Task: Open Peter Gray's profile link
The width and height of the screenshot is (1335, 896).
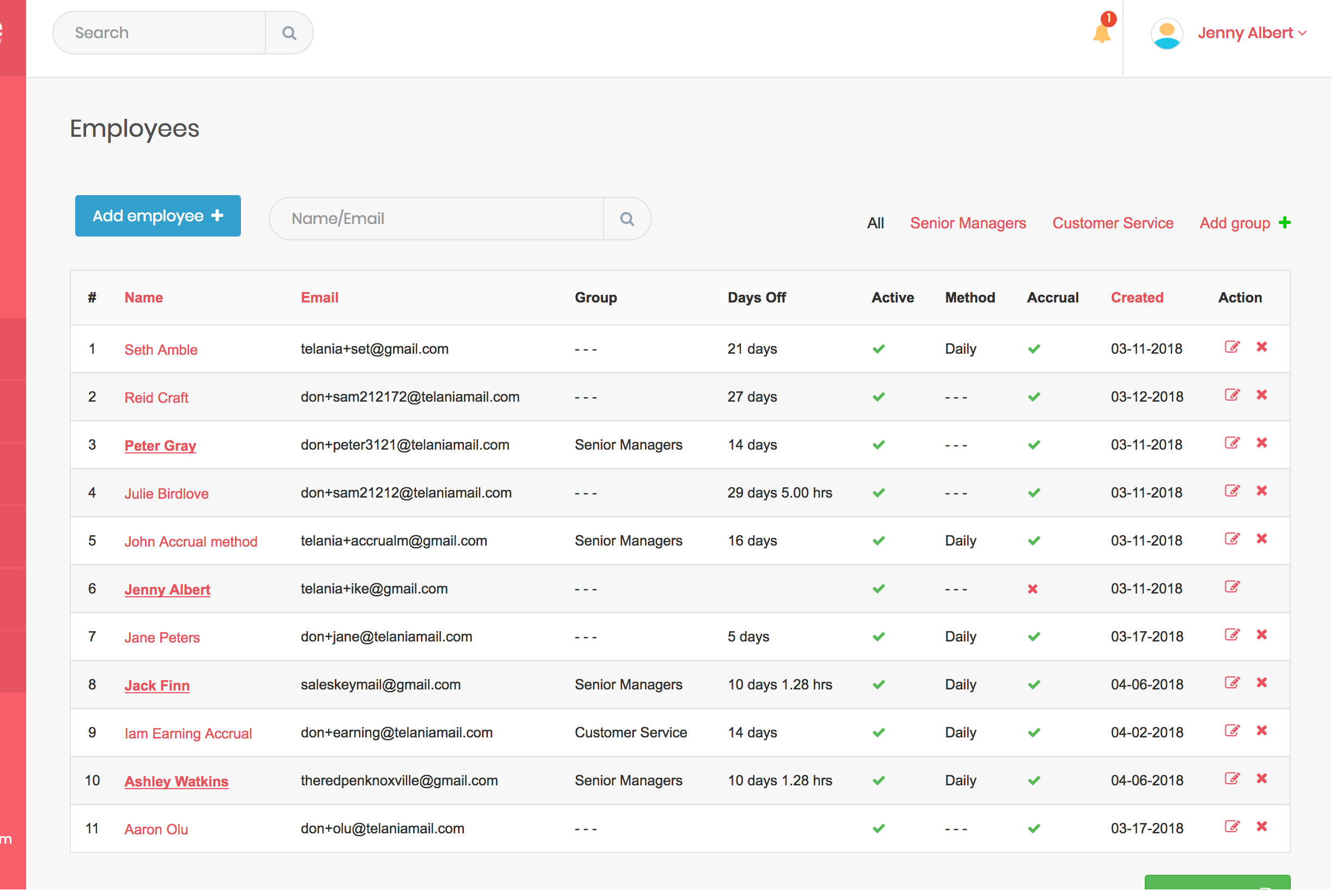Action: (161, 446)
